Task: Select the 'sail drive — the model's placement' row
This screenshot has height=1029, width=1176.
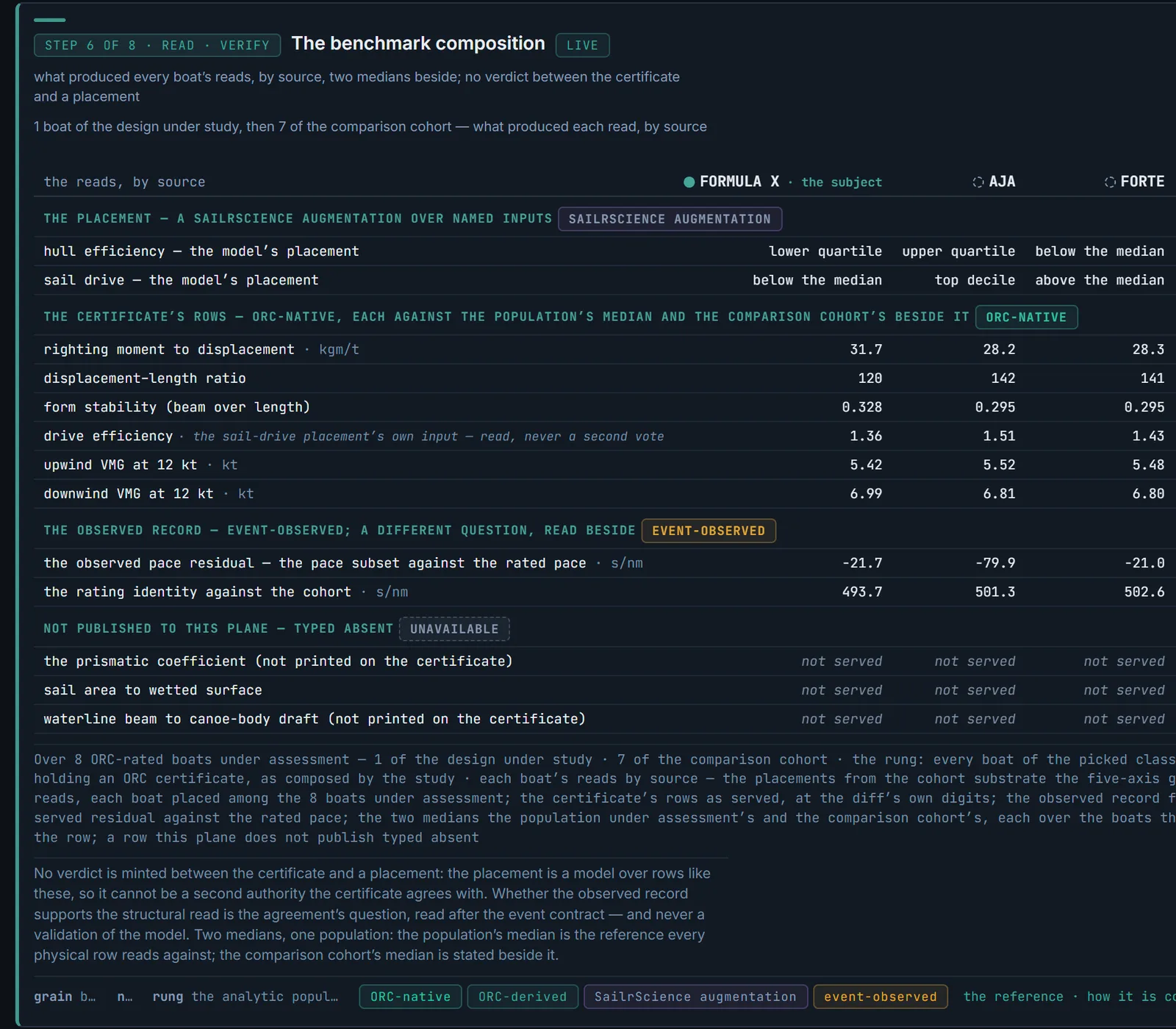Action: coord(605,280)
